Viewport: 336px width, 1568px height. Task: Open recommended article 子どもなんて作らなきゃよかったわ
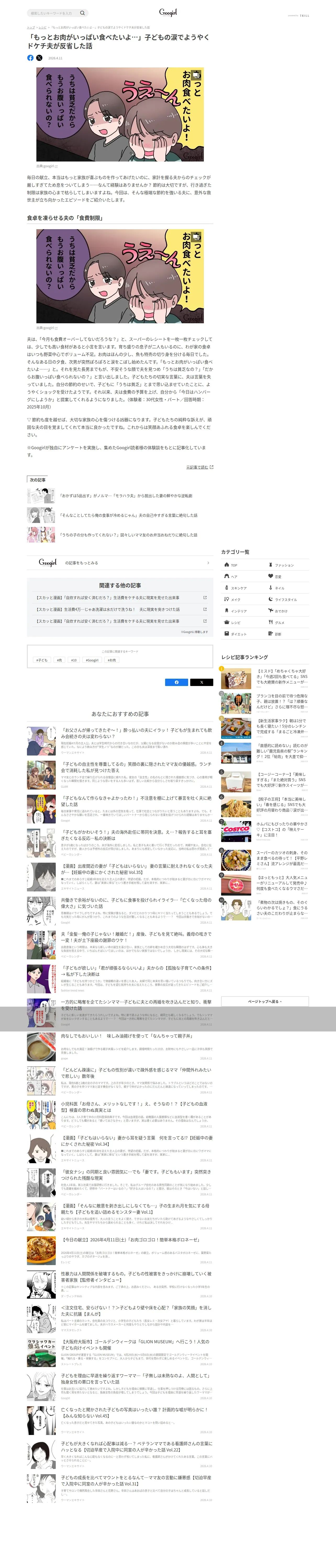click(120, 809)
